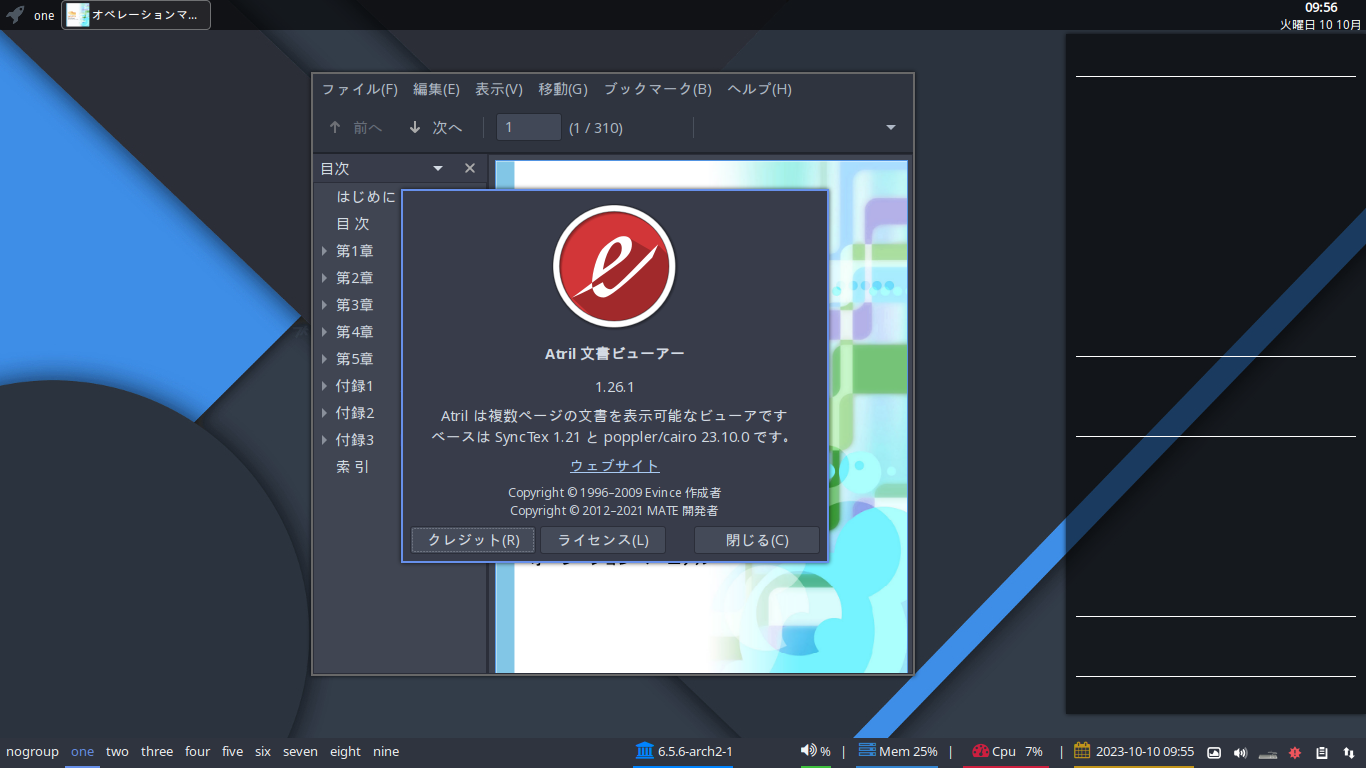This screenshot has height=768, width=1366.
Task: Click the クレジット(R) button
Action: tap(473, 540)
